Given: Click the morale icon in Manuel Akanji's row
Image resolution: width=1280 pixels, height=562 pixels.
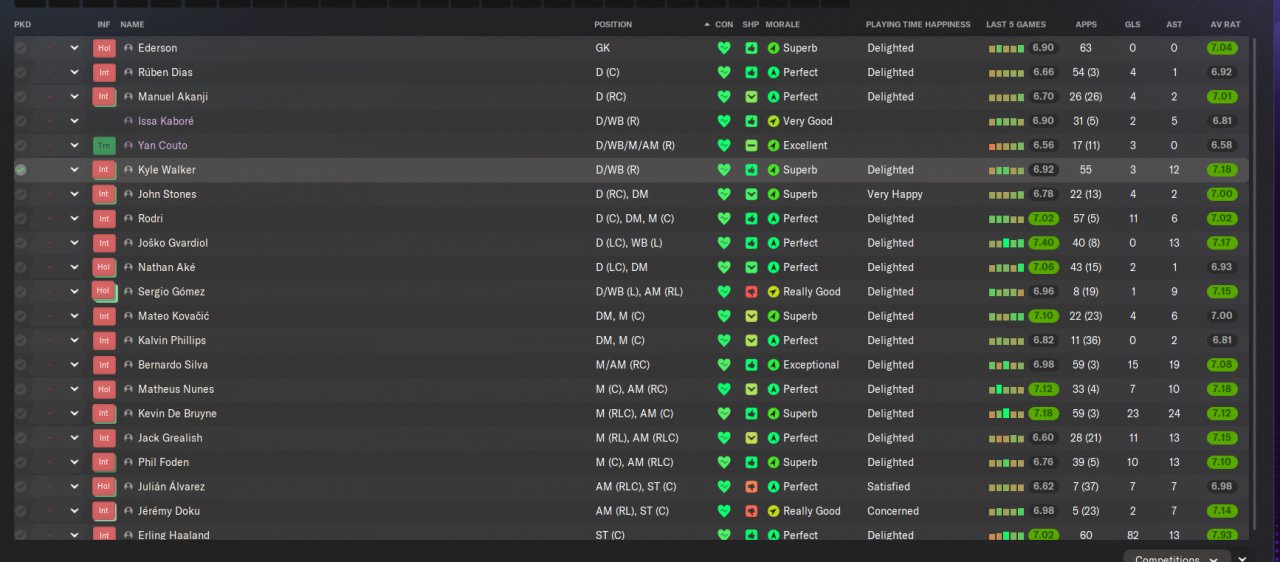Looking at the screenshot, I should click(x=773, y=97).
